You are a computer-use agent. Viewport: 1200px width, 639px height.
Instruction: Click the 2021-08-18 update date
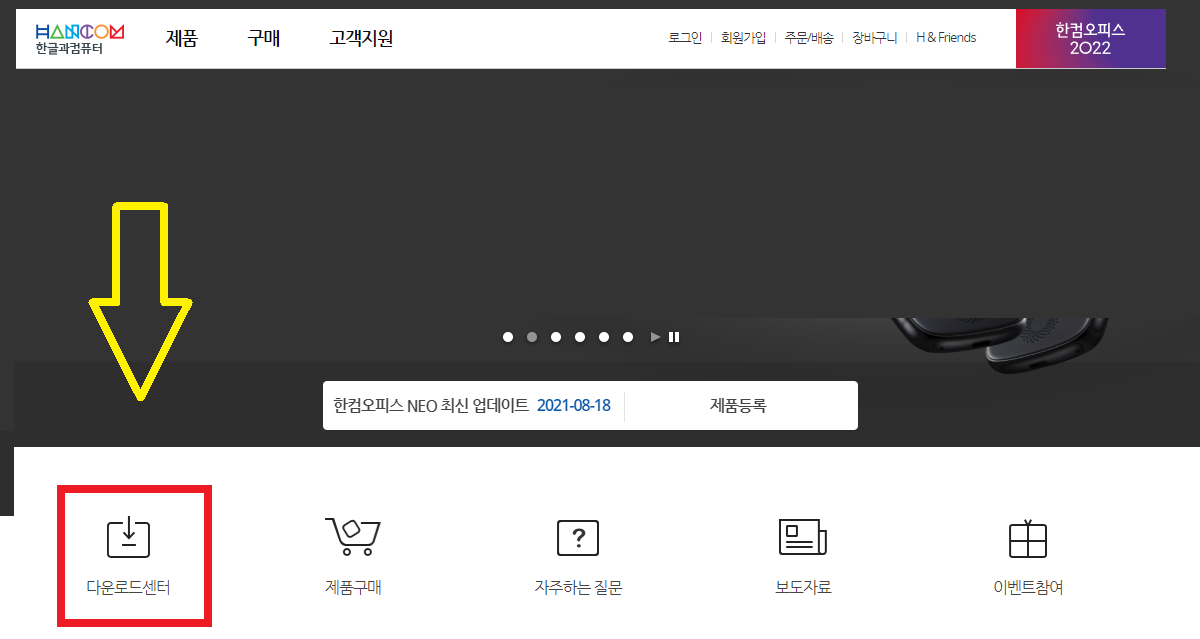tap(574, 405)
